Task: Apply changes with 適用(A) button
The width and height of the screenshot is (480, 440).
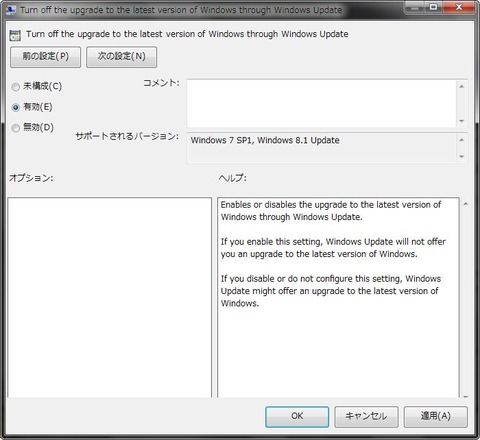Action: pos(436,416)
